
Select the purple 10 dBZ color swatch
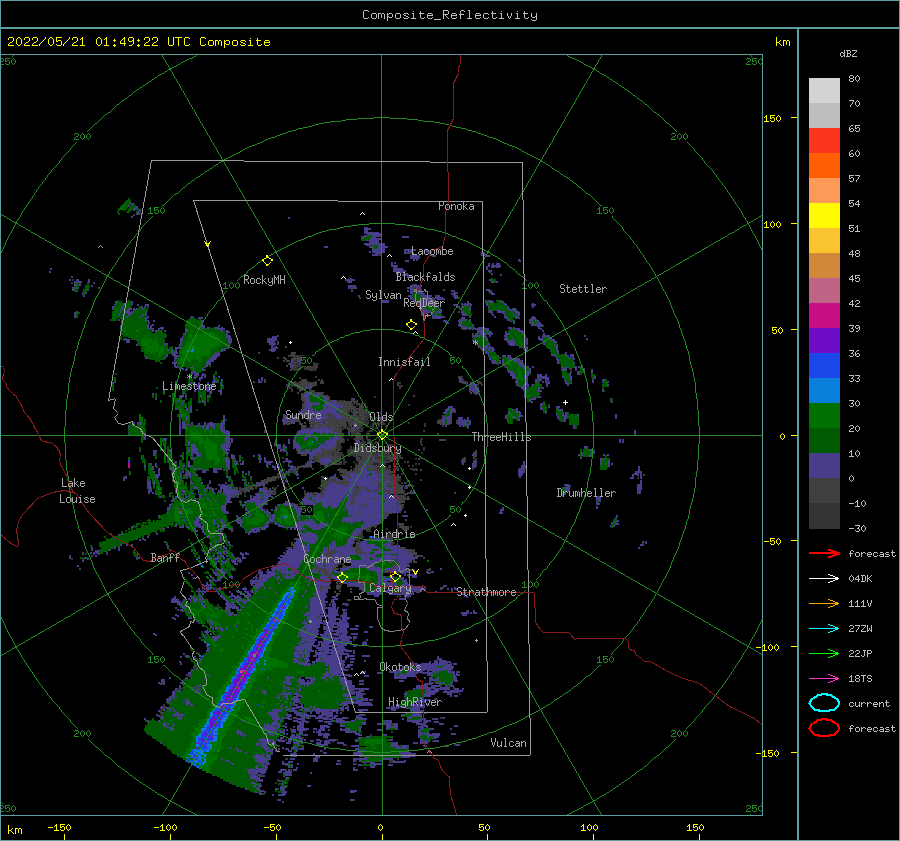point(824,466)
